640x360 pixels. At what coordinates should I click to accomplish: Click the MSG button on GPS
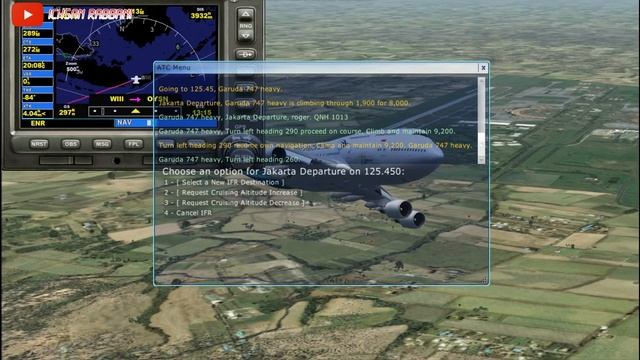[x=102, y=144]
